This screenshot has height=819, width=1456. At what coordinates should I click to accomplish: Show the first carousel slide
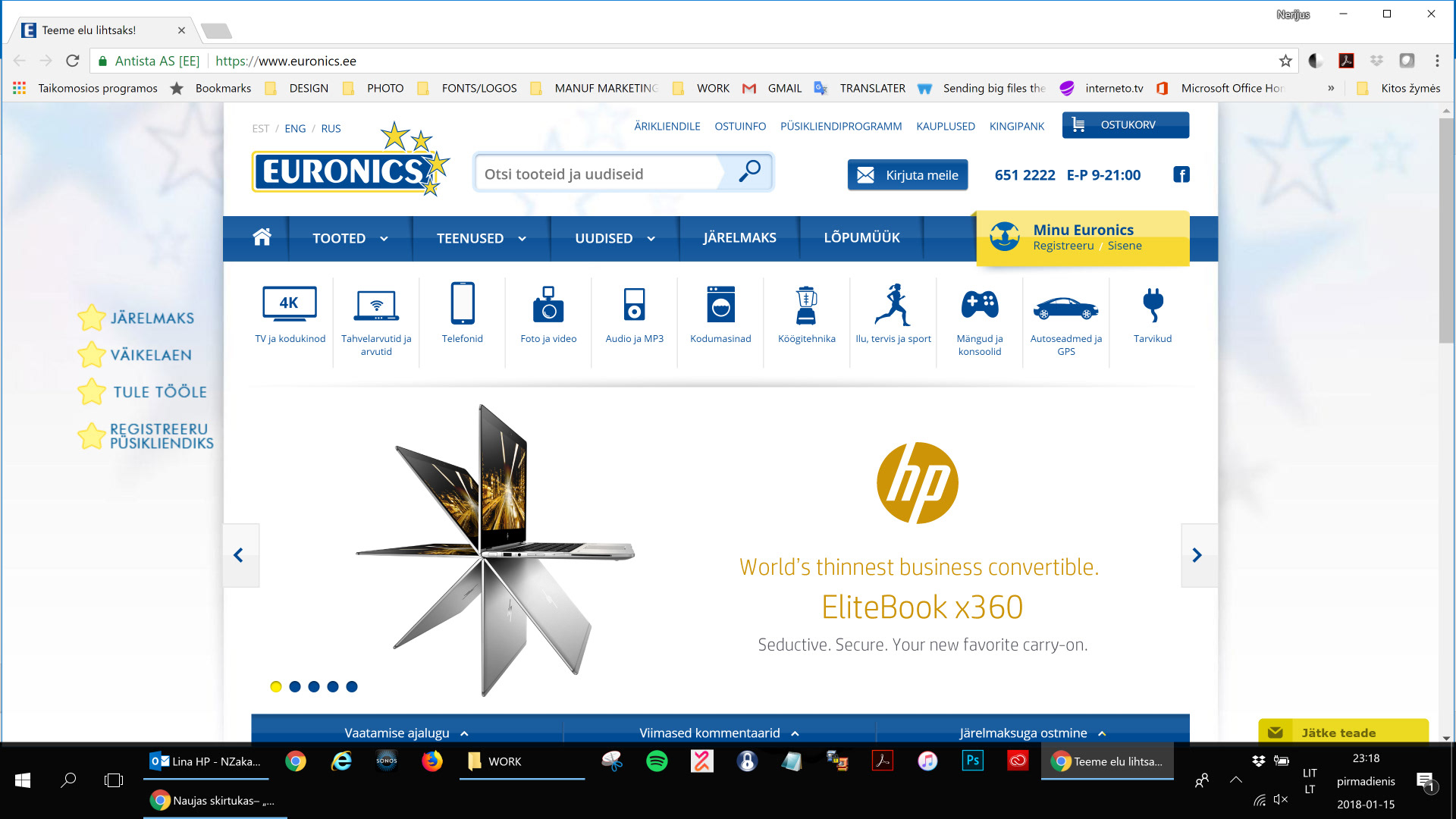pos(276,686)
